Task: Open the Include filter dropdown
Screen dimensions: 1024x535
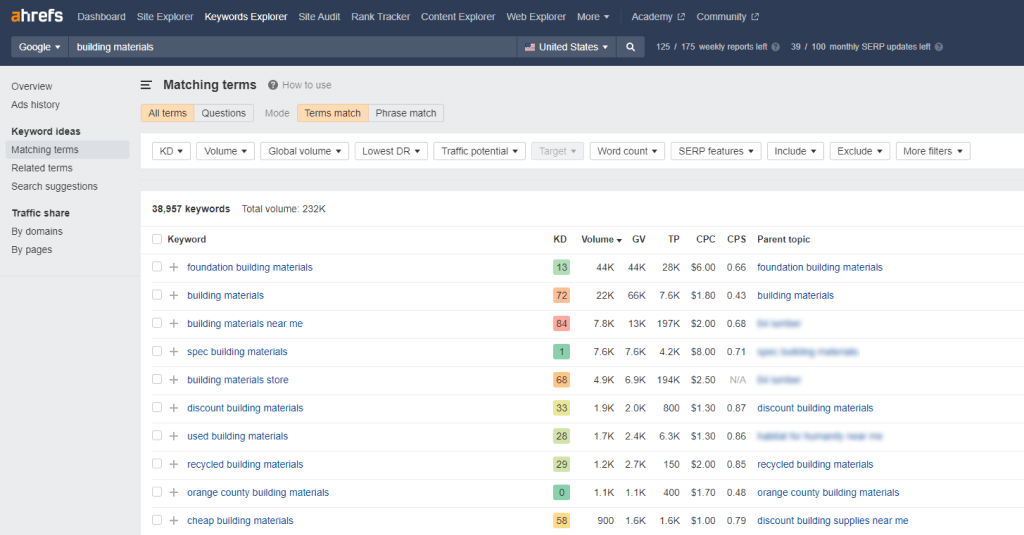Action: click(795, 151)
